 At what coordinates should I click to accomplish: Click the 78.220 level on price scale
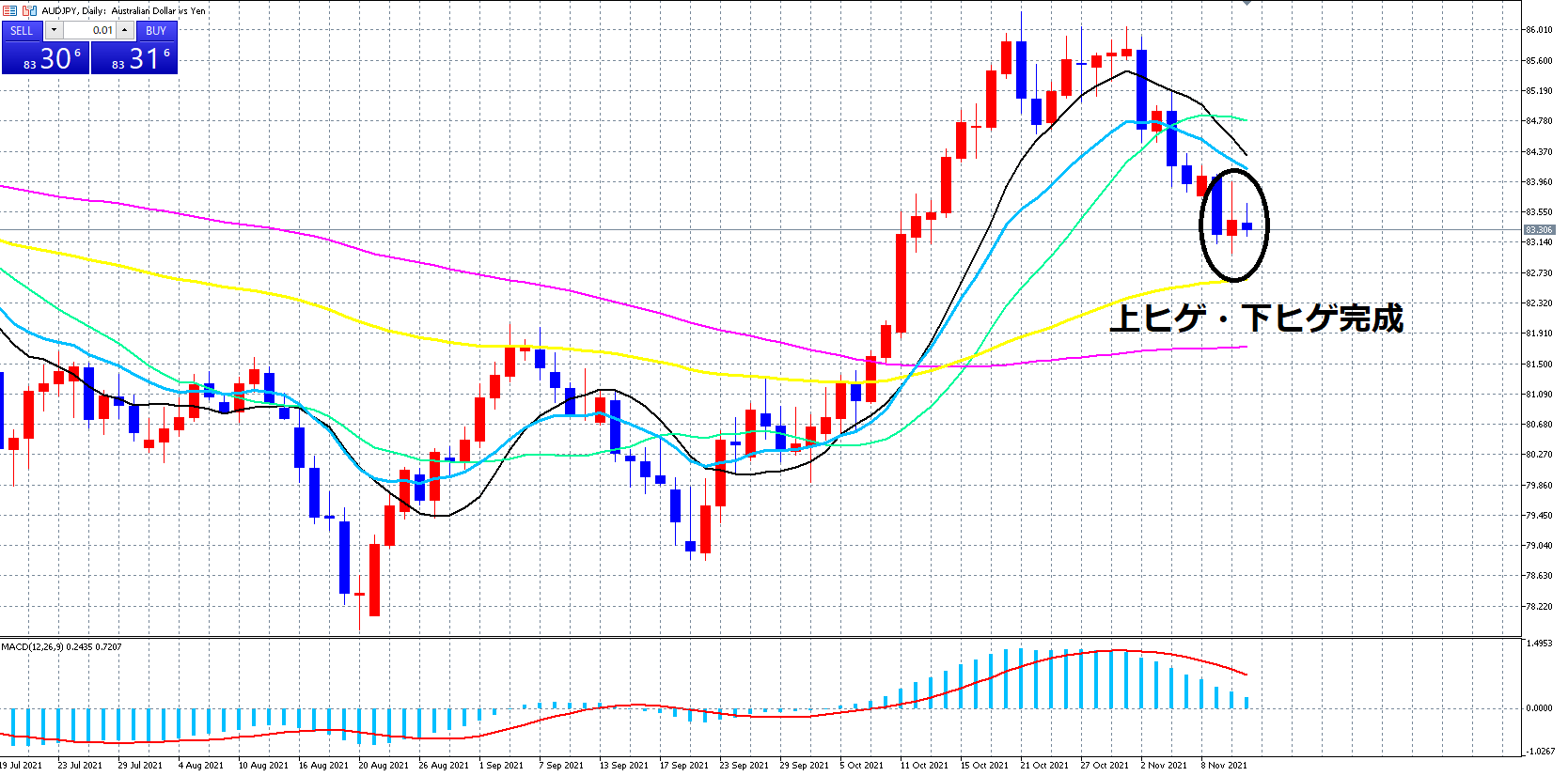coord(1538,606)
